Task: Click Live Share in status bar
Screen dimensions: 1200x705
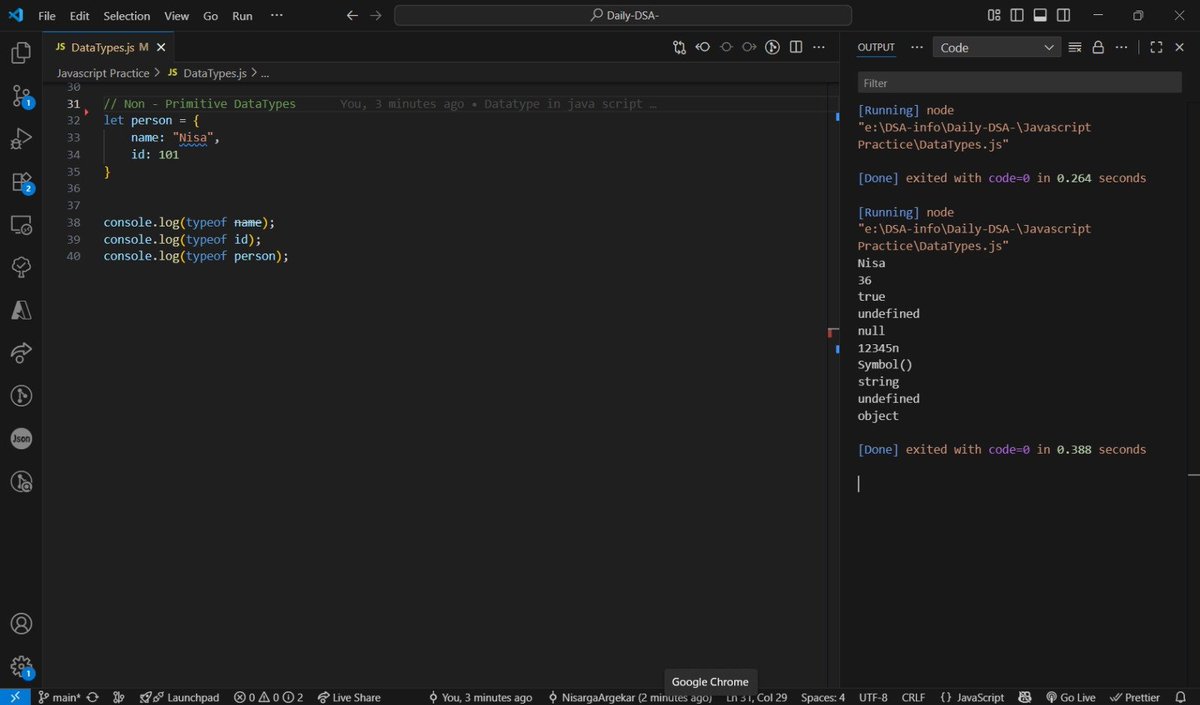Action: point(348,697)
